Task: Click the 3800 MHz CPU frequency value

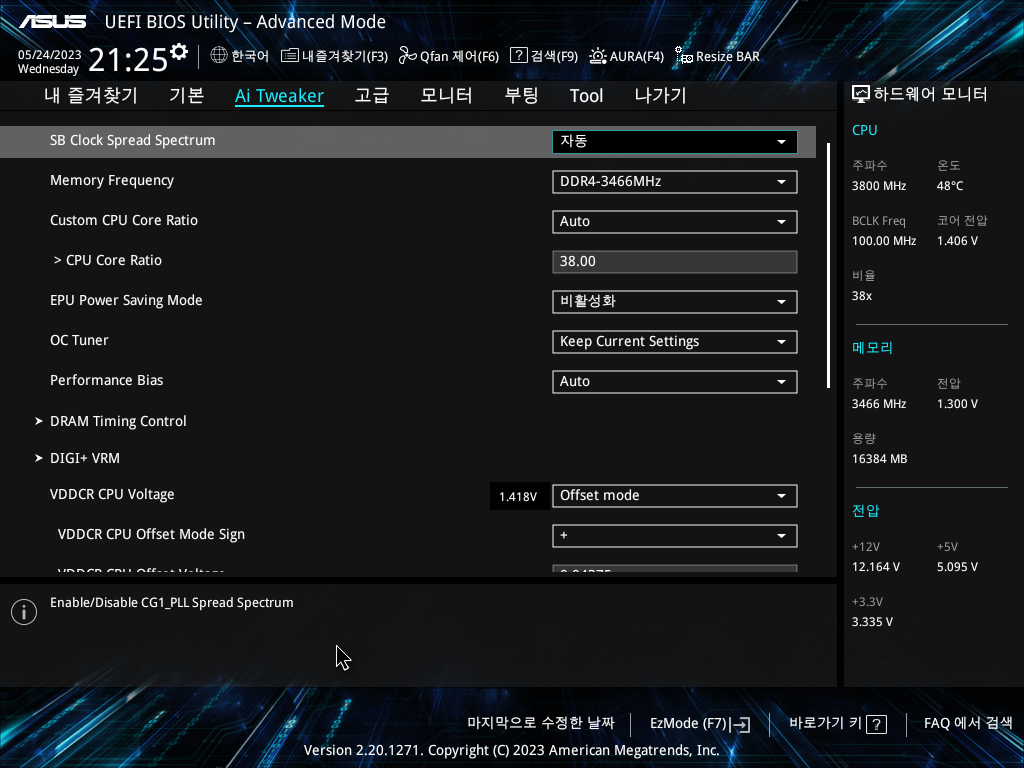Action: click(879, 186)
